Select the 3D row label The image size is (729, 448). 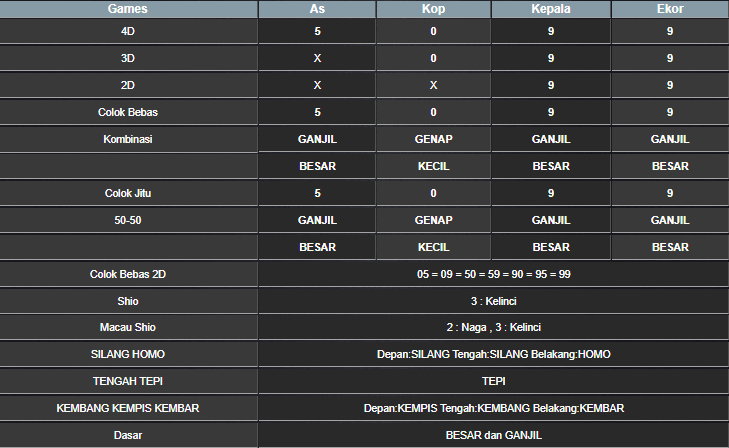[128, 58]
